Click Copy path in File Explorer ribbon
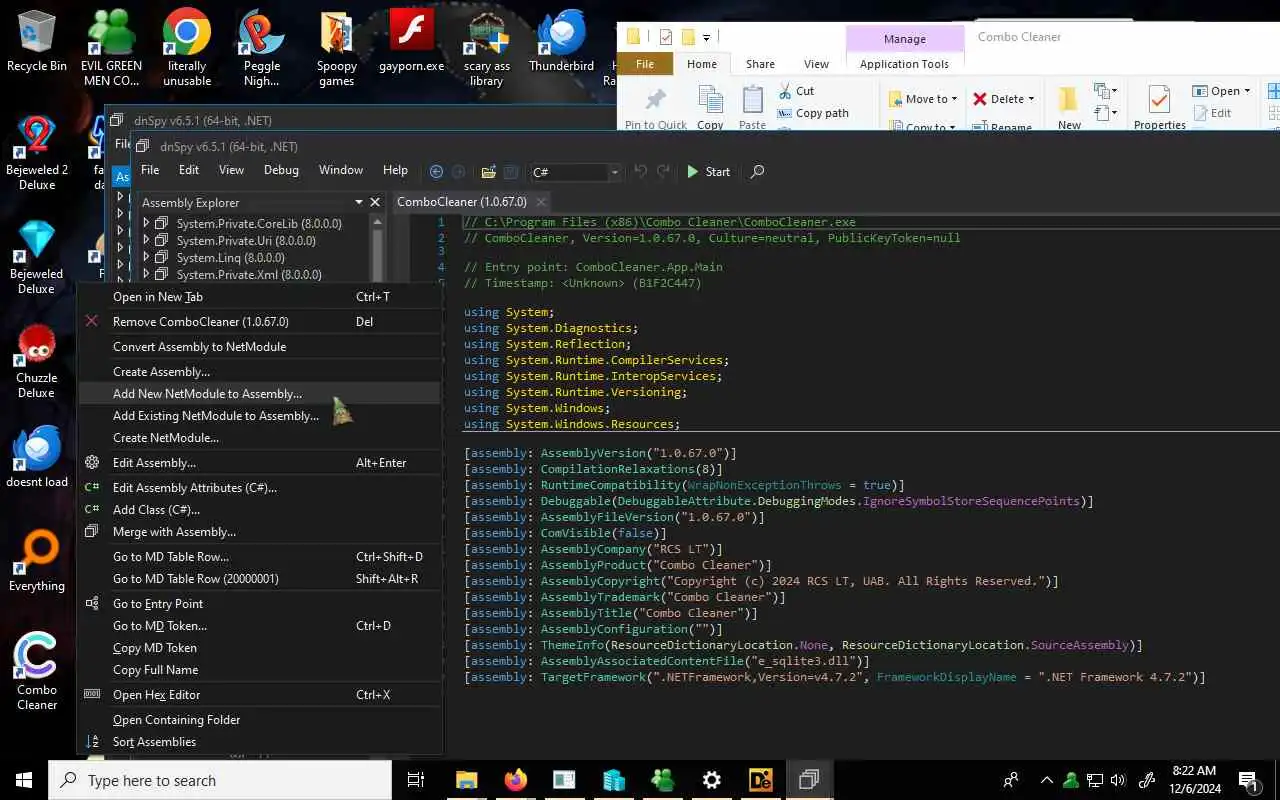The image size is (1280, 800). [x=812, y=113]
